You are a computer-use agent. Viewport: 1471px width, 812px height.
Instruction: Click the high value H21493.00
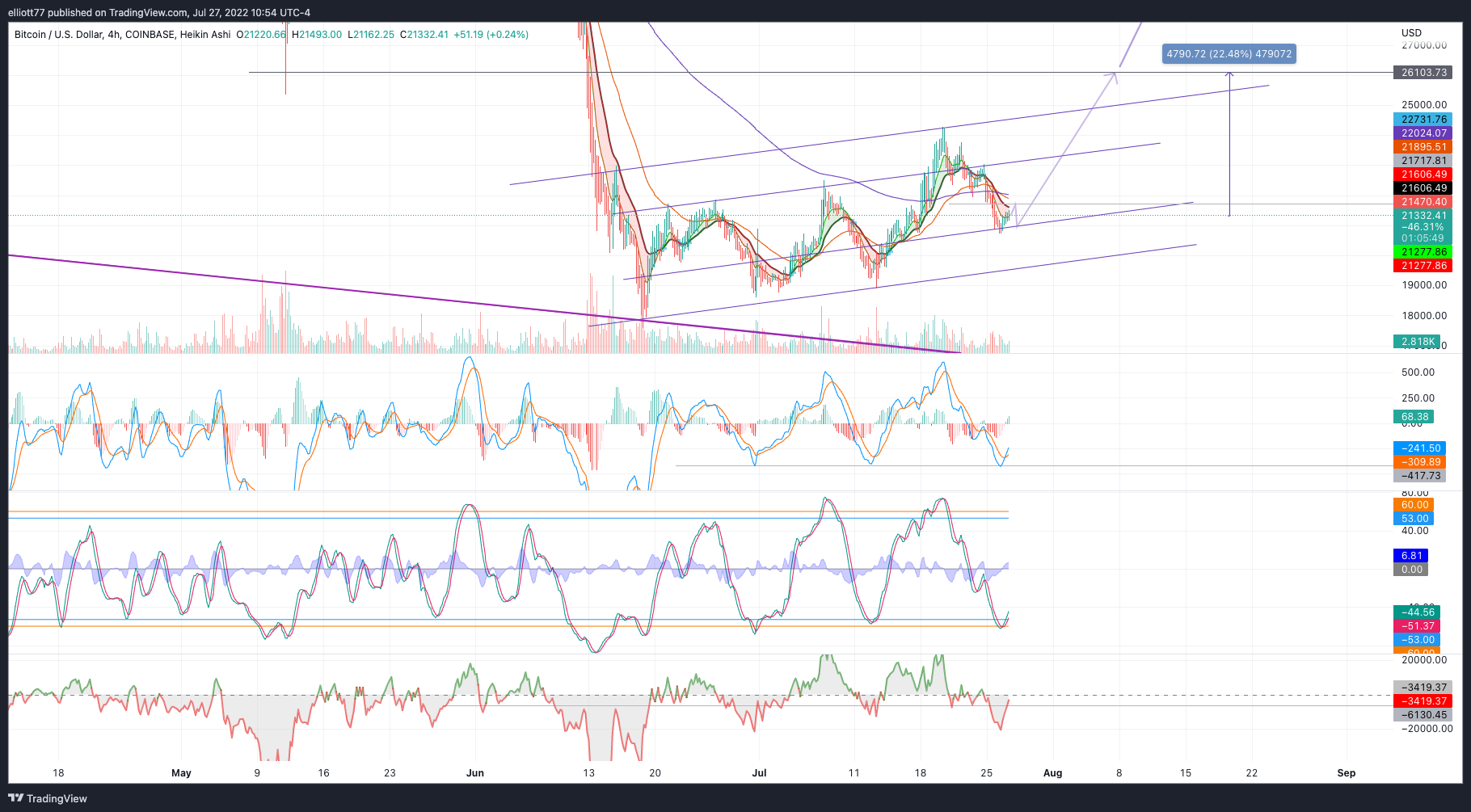(317, 35)
